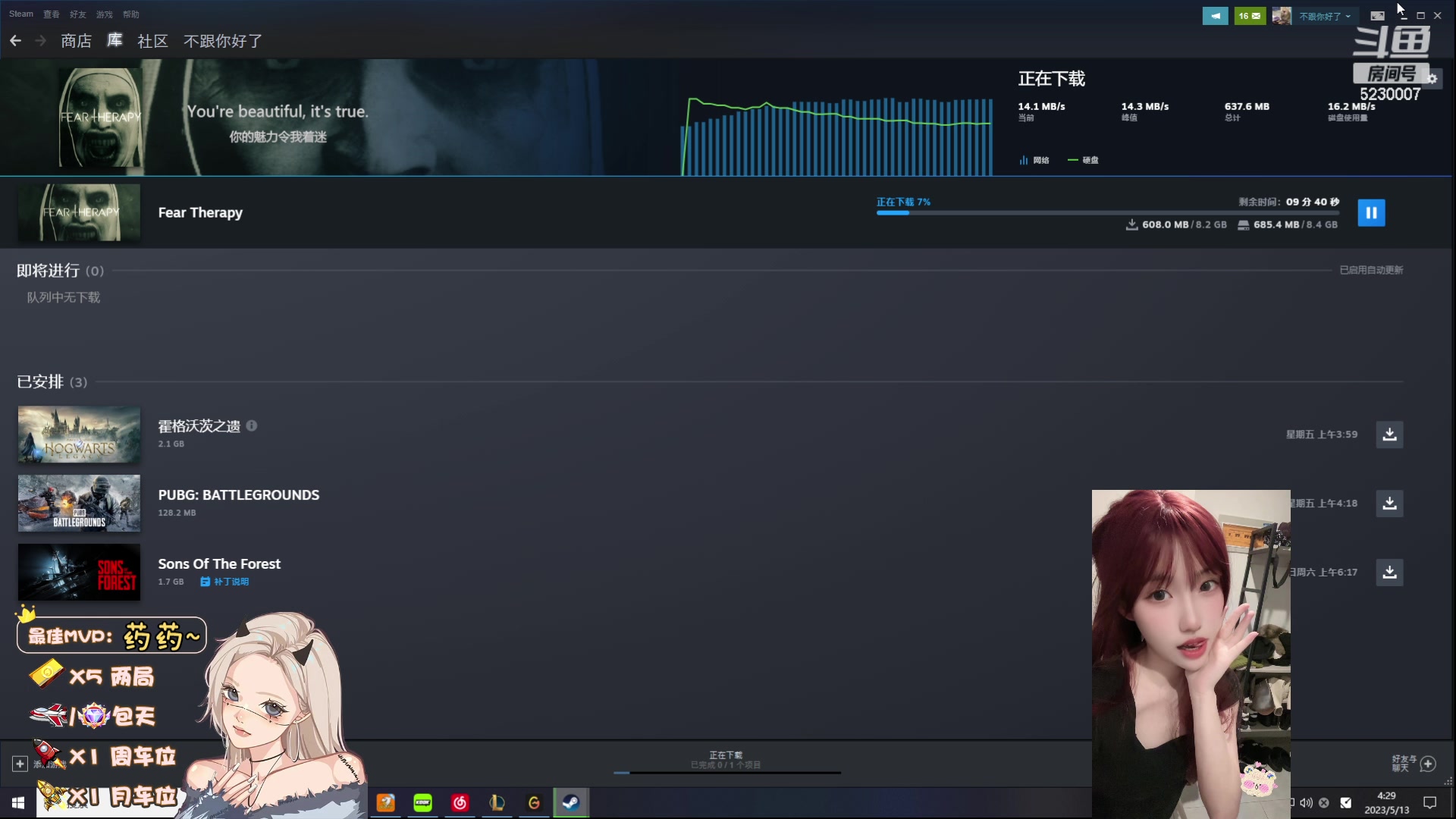Expand the 不跟你好了 account dropdown
Image resolution: width=1456 pixels, height=819 pixels.
tap(1325, 16)
